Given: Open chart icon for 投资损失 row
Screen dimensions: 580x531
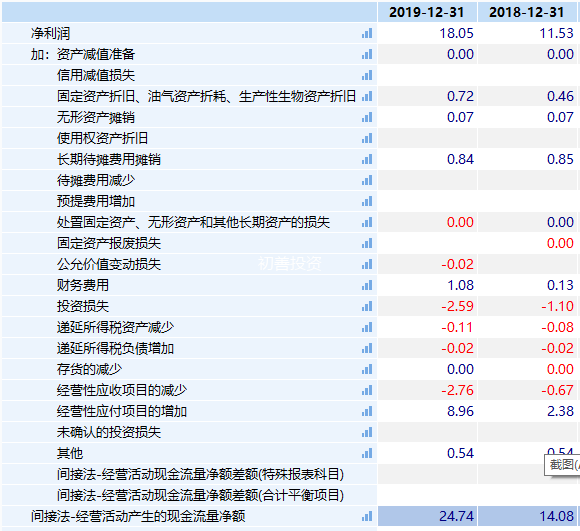Looking at the screenshot, I should point(367,306).
